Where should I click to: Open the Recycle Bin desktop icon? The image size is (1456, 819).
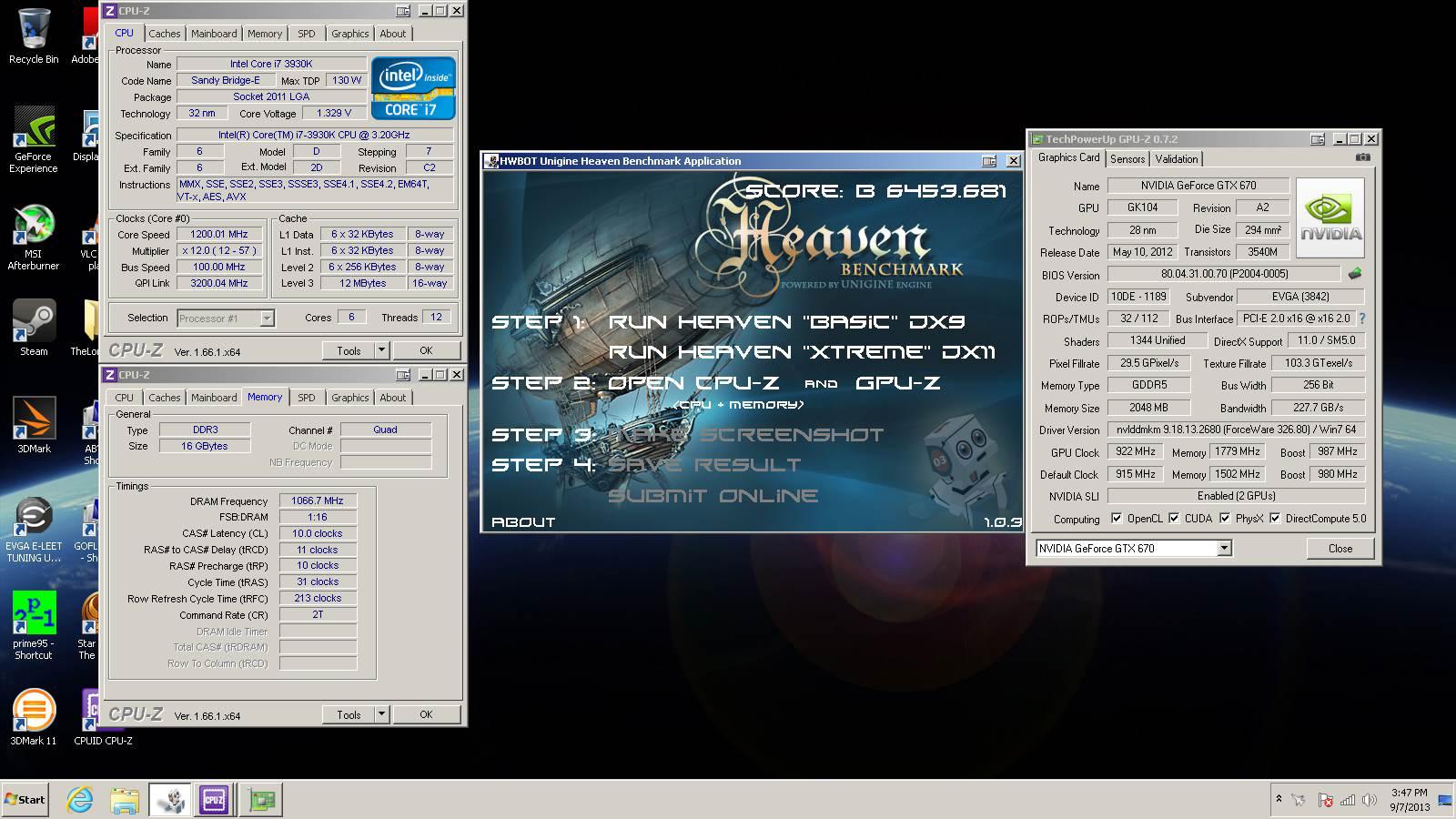34,36
